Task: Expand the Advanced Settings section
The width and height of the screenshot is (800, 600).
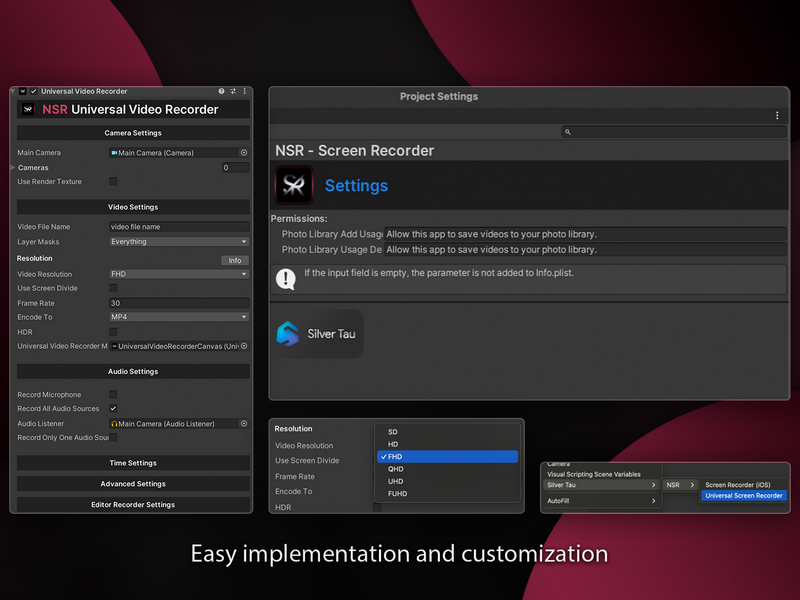Action: pyautogui.click(x=133, y=484)
